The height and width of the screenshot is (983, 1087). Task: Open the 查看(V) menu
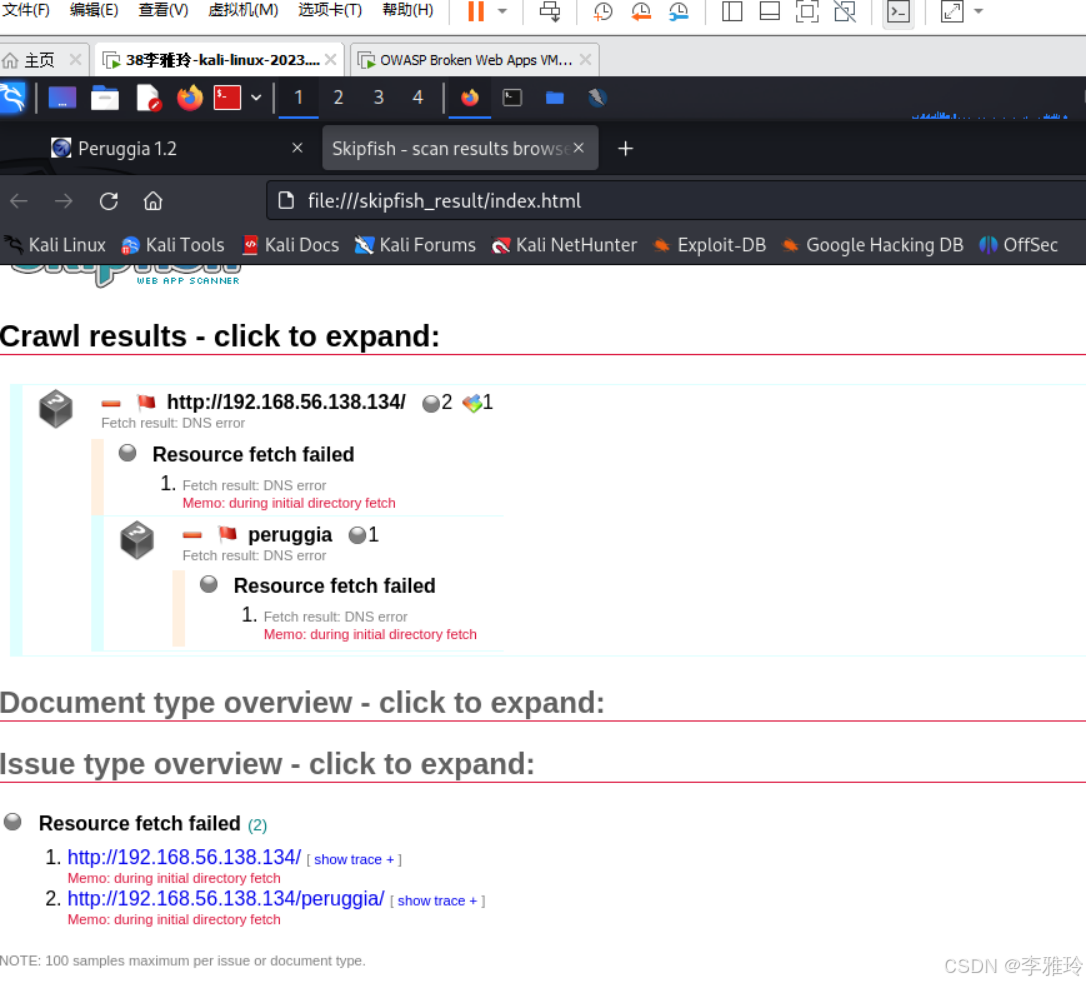[x=163, y=10]
